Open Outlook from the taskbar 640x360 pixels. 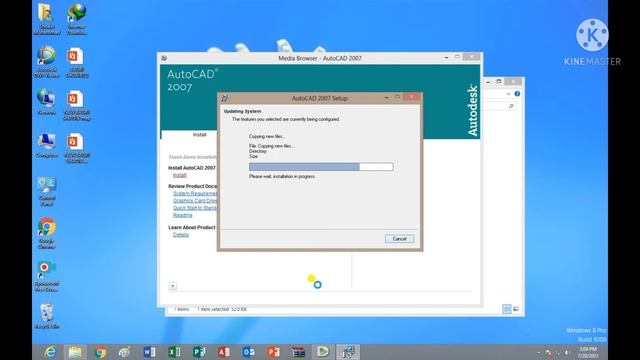point(249,352)
